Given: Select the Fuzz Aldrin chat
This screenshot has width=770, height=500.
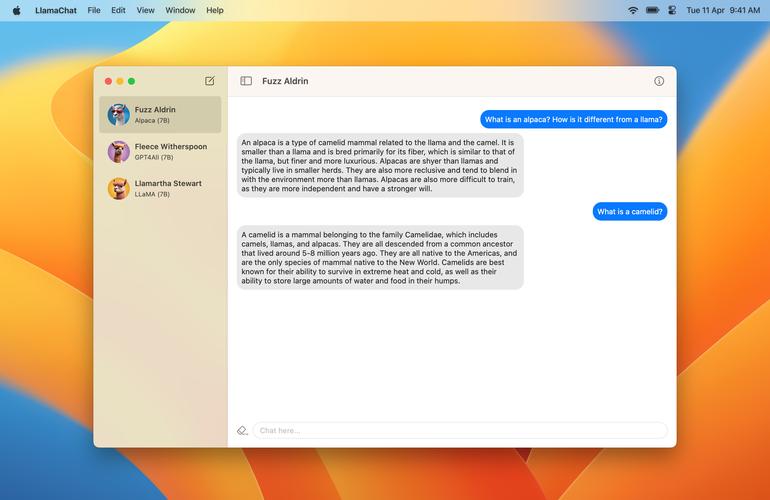Looking at the screenshot, I should pyautogui.click(x=160, y=115).
